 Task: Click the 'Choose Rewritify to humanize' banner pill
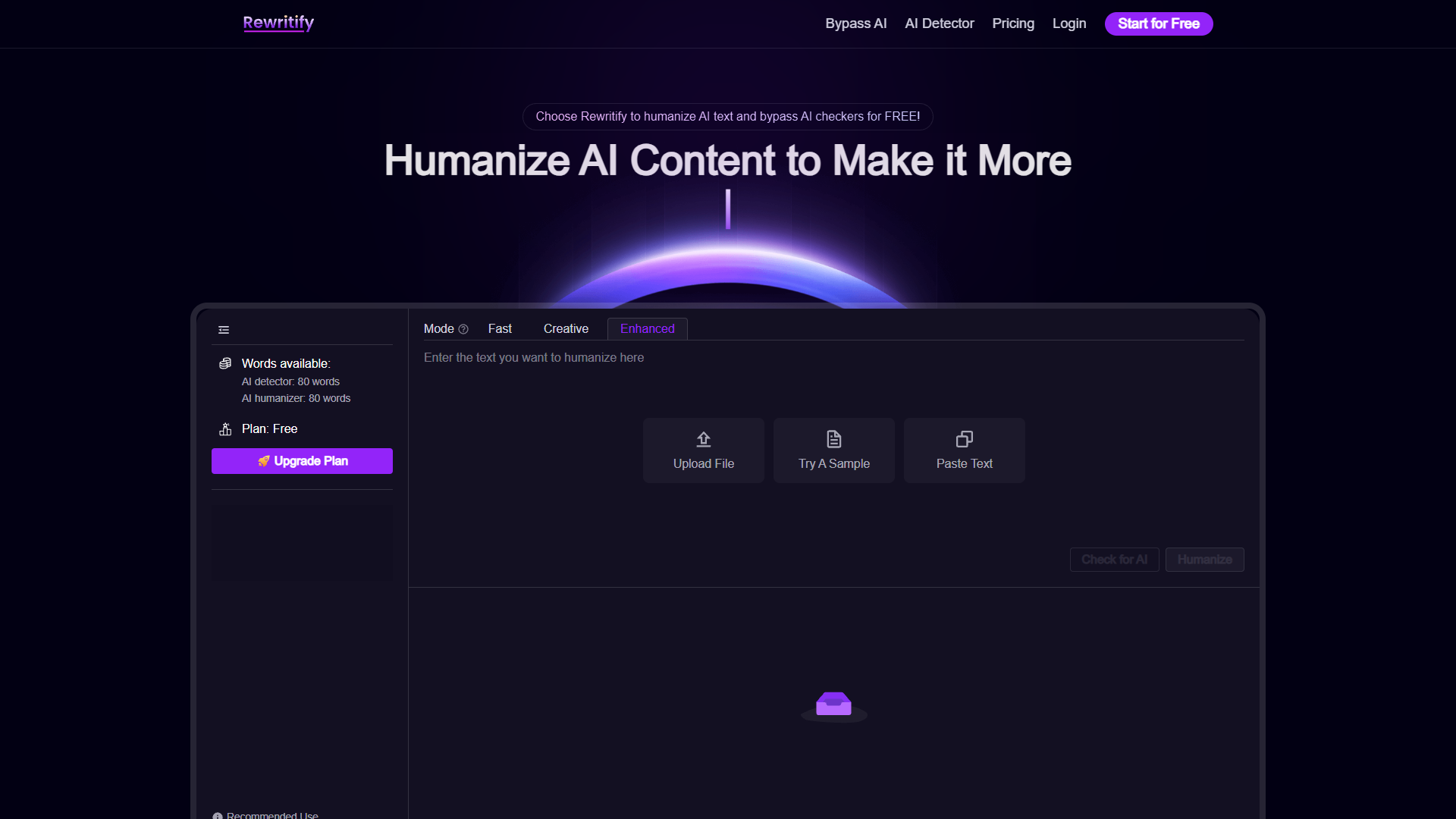[x=728, y=117]
